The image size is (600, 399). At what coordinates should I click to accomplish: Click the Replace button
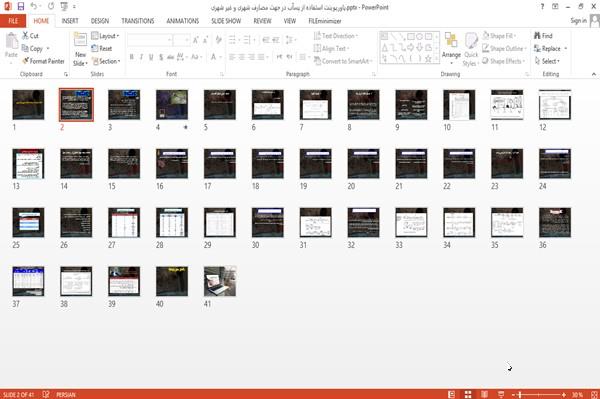tap(551, 49)
